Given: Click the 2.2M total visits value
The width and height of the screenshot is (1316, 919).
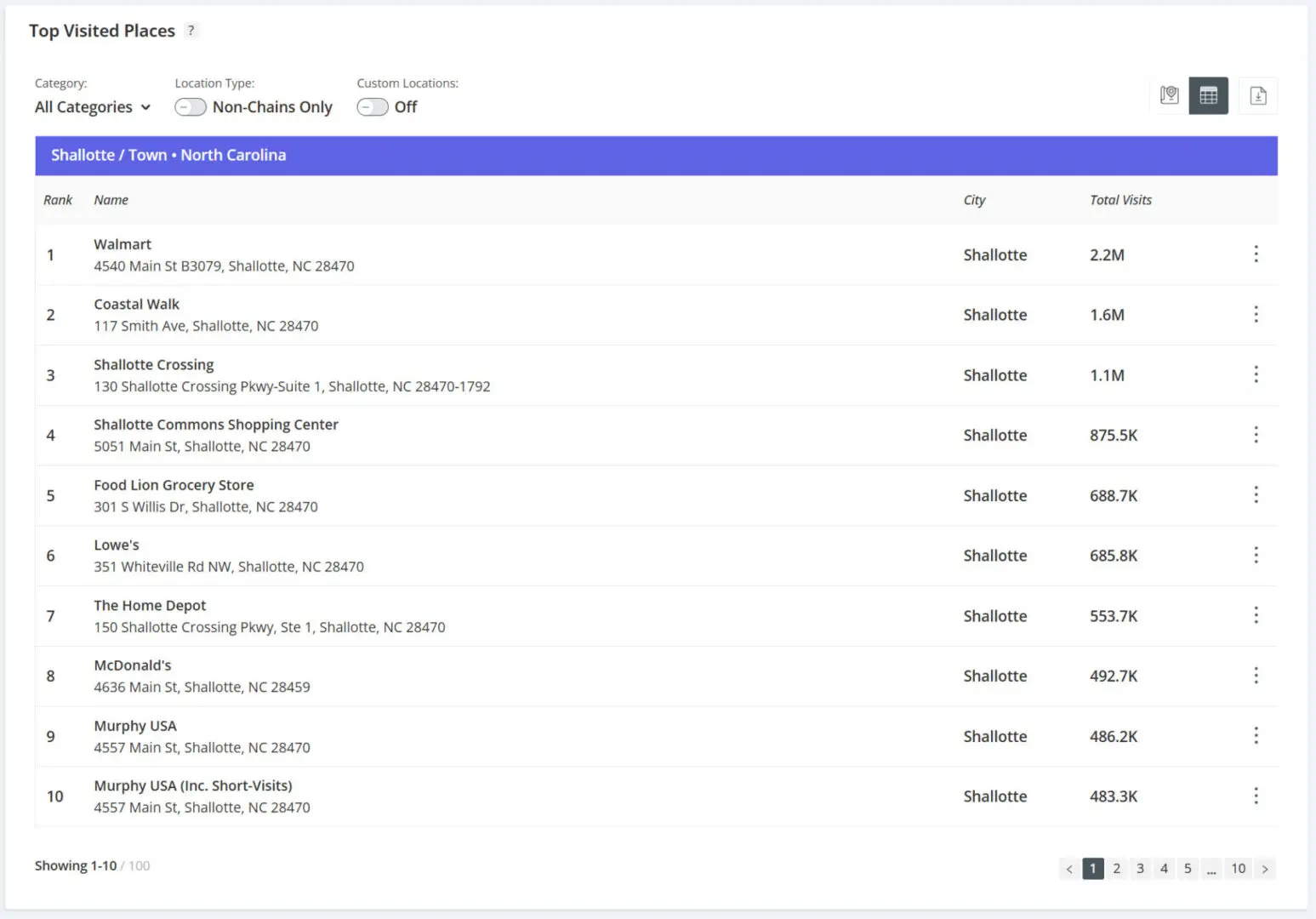Looking at the screenshot, I should point(1107,255).
